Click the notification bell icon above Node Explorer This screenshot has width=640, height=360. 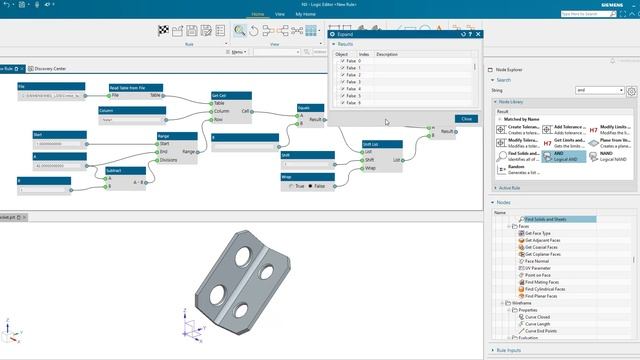[612, 61]
